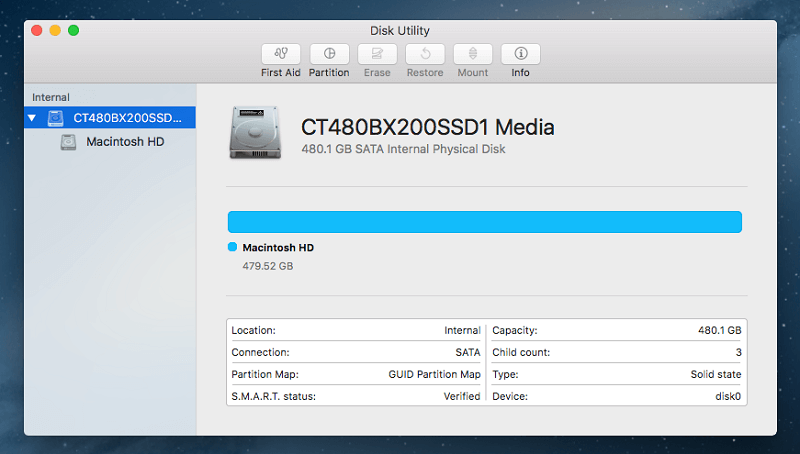Minimize the Disk Utility window
The image size is (800, 454).
click(x=55, y=31)
